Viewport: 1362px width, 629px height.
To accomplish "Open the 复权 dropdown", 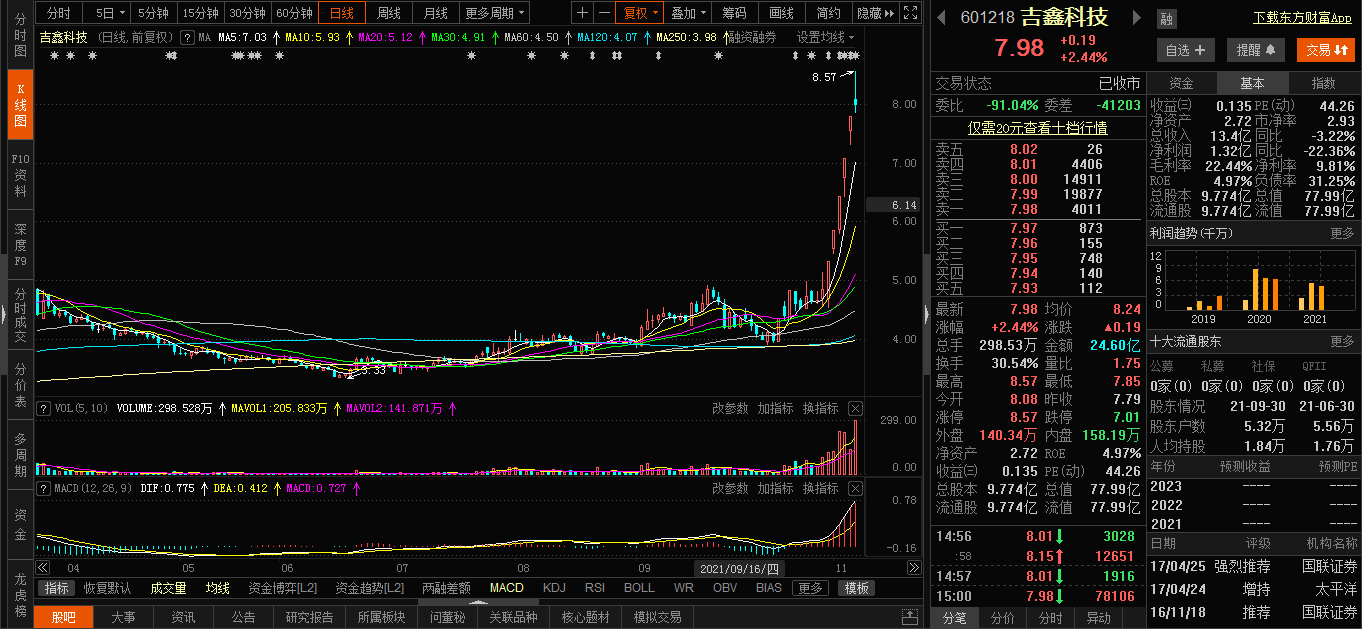I will [x=640, y=13].
